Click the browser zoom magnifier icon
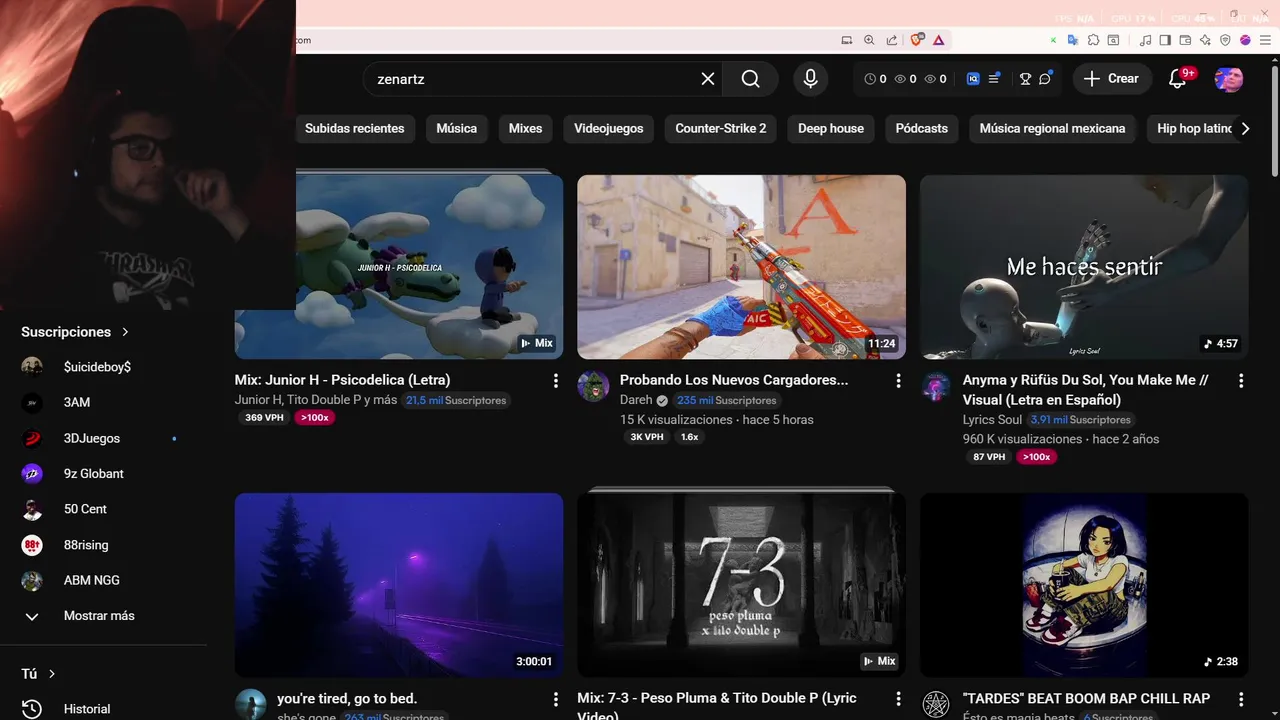1280x720 pixels. [x=869, y=40]
